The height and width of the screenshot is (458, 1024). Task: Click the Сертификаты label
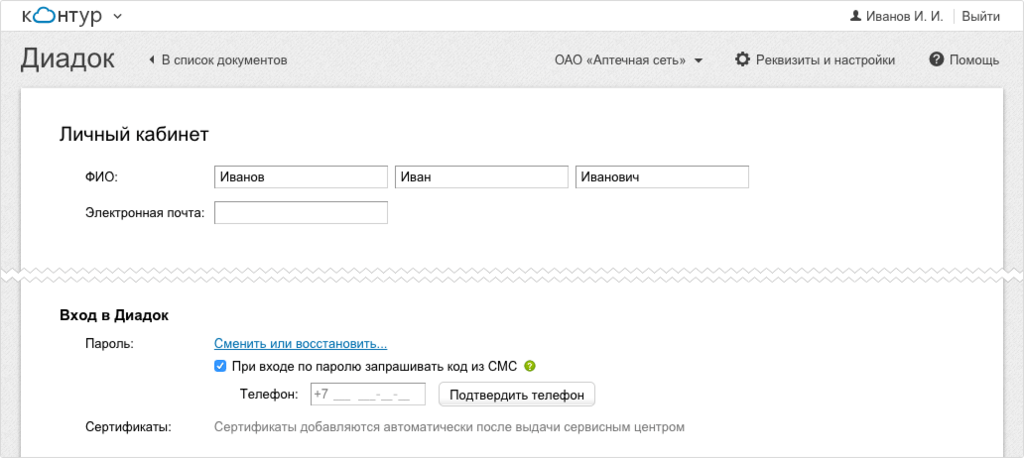pyautogui.click(x=128, y=428)
